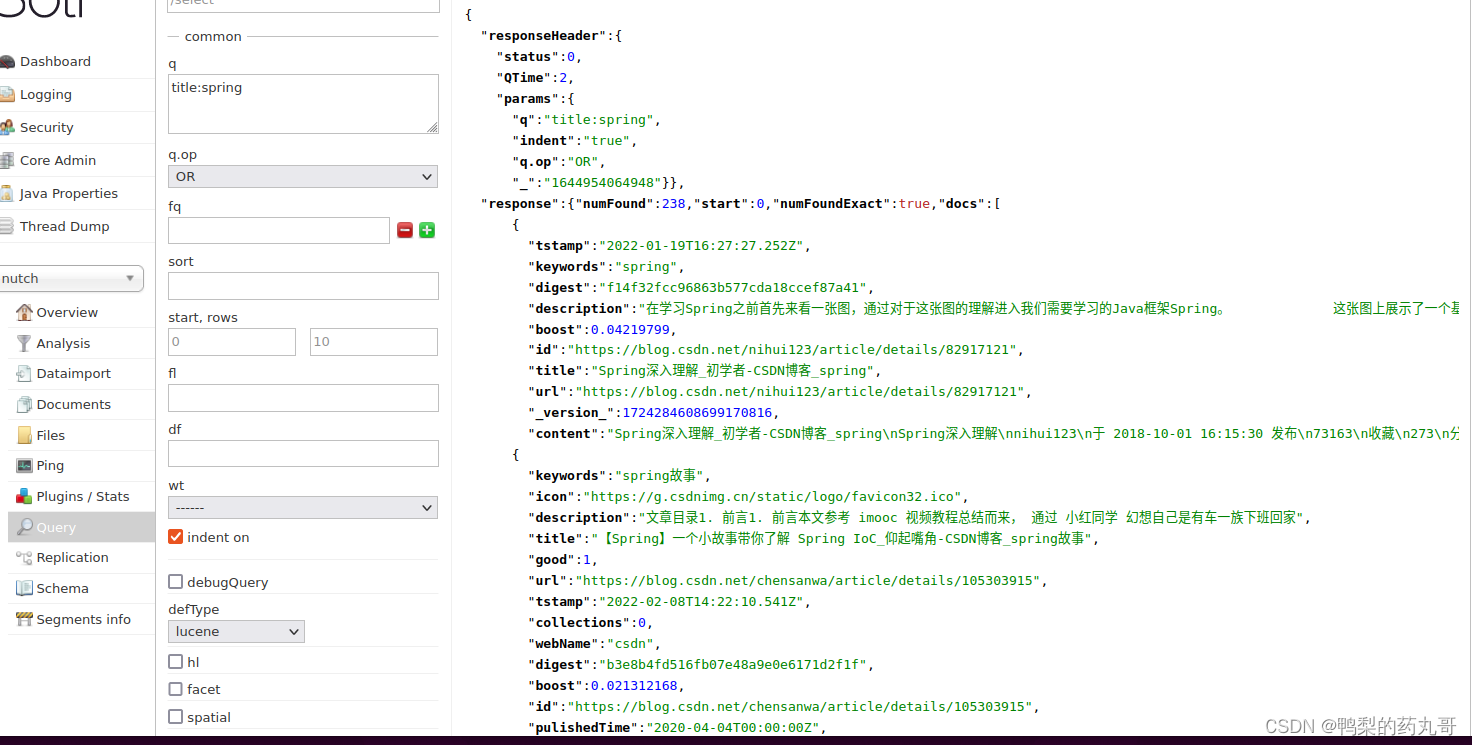Click the fl input field
The height and width of the screenshot is (745, 1472).
[x=303, y=398]
